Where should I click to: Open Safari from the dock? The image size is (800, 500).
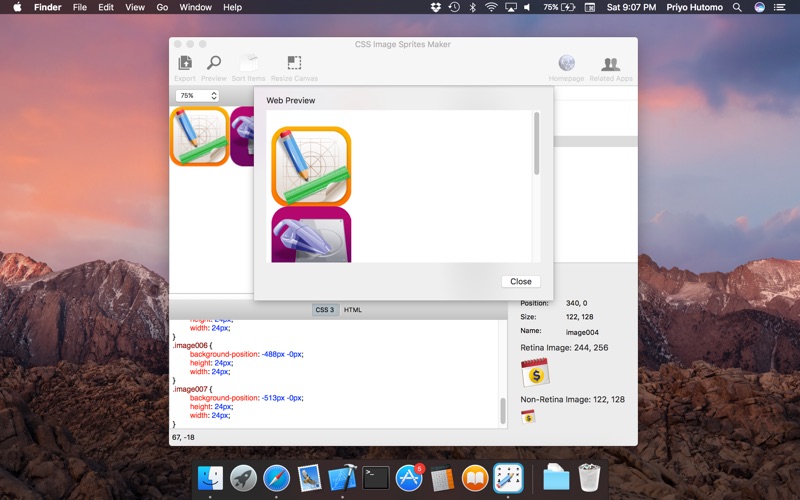tap(277, 478)
